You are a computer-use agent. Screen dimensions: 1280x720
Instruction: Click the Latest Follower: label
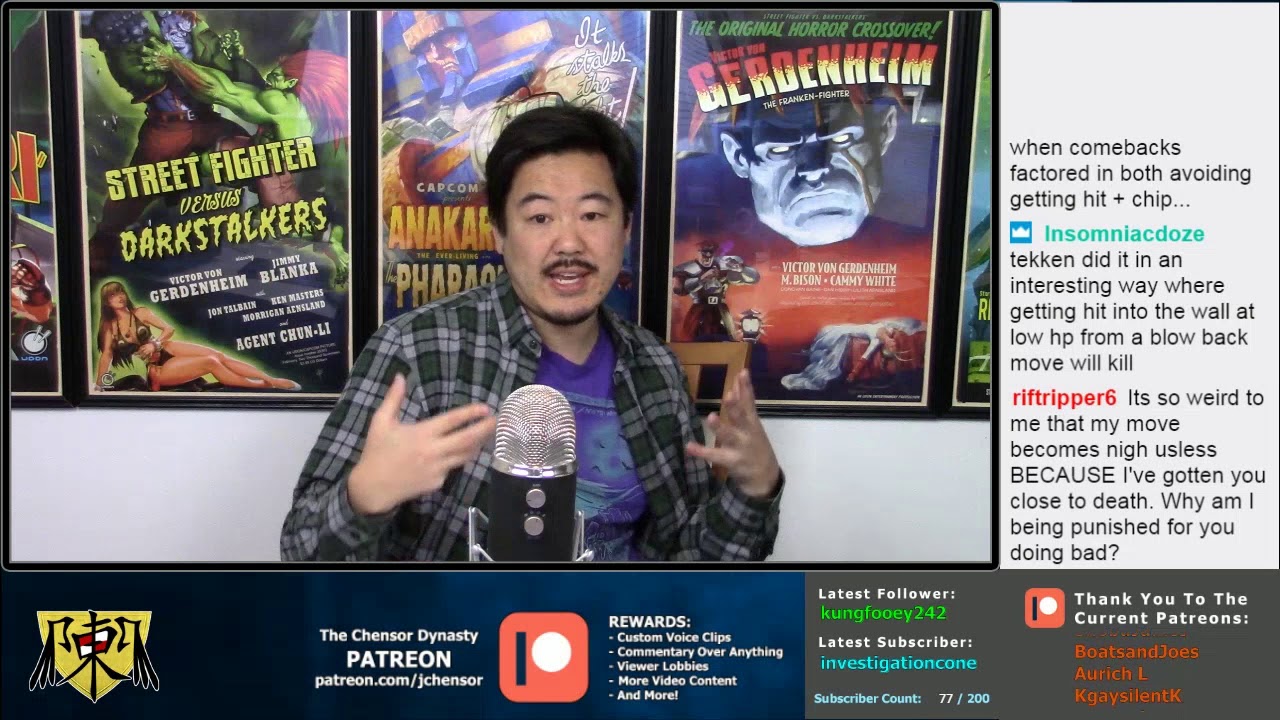pos(886,594)
